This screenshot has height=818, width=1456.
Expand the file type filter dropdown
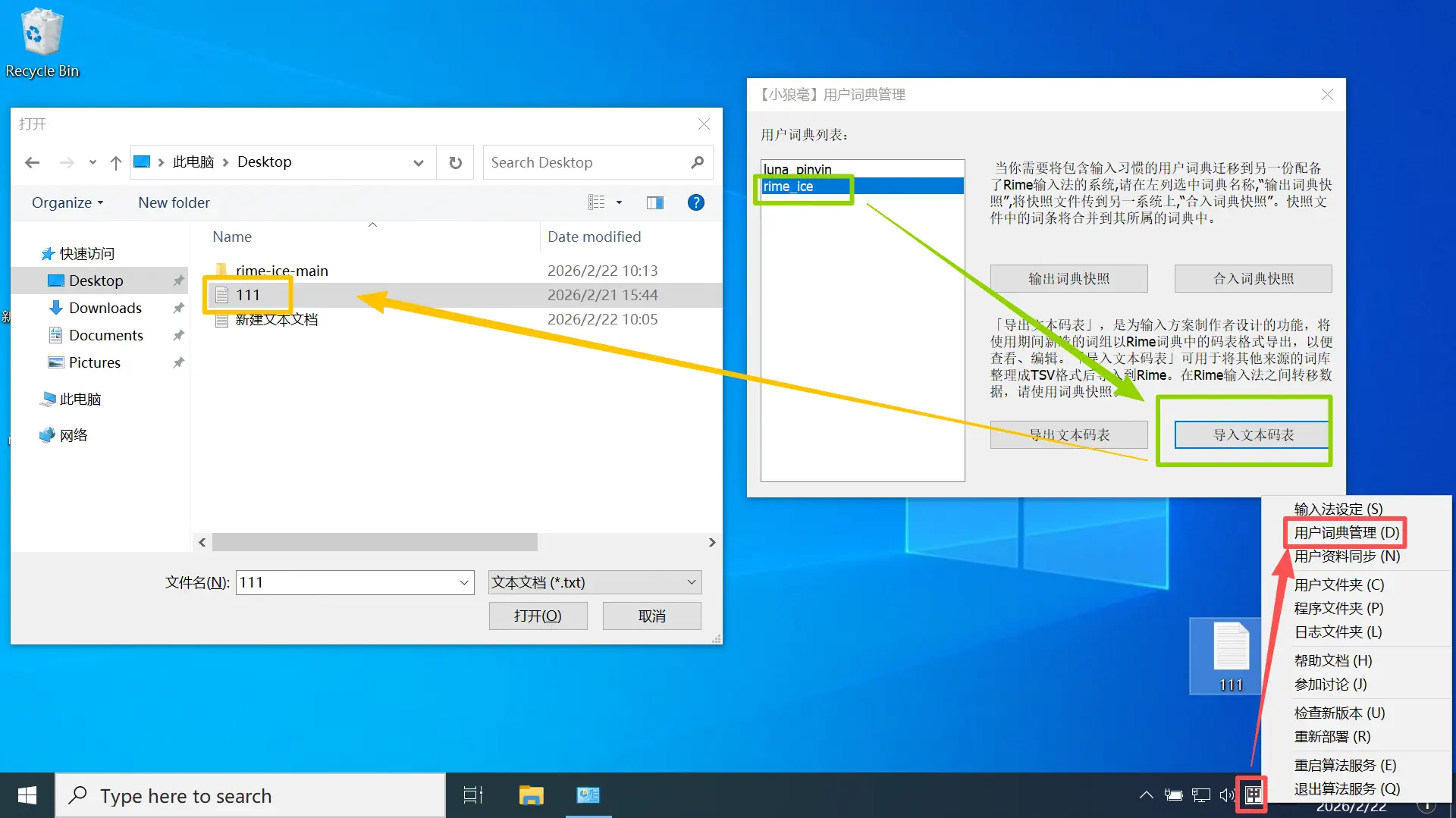tap(691, 582)
